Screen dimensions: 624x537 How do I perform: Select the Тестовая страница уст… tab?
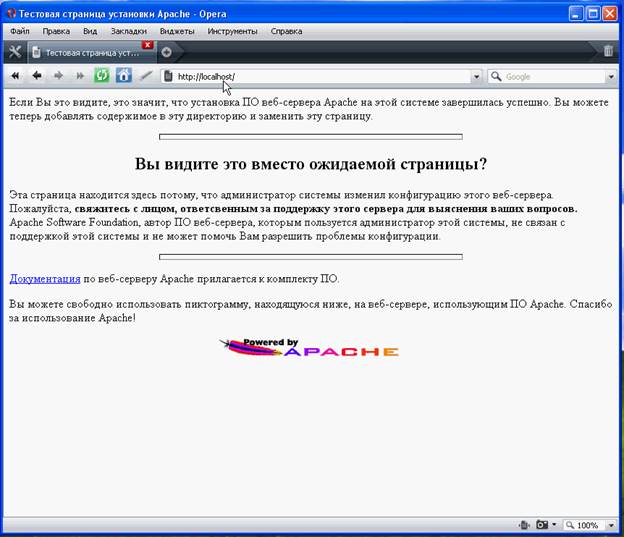pyautogui.click(x=92, y=52)
